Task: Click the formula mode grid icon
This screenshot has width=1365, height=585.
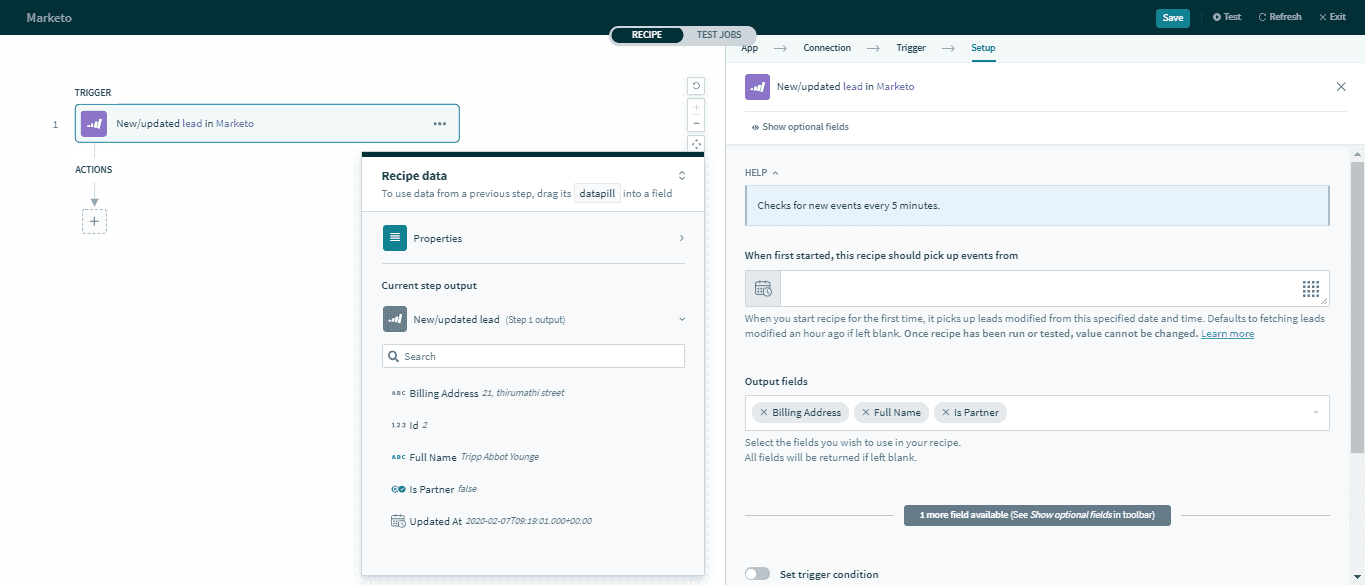Action: [1311, 289]
